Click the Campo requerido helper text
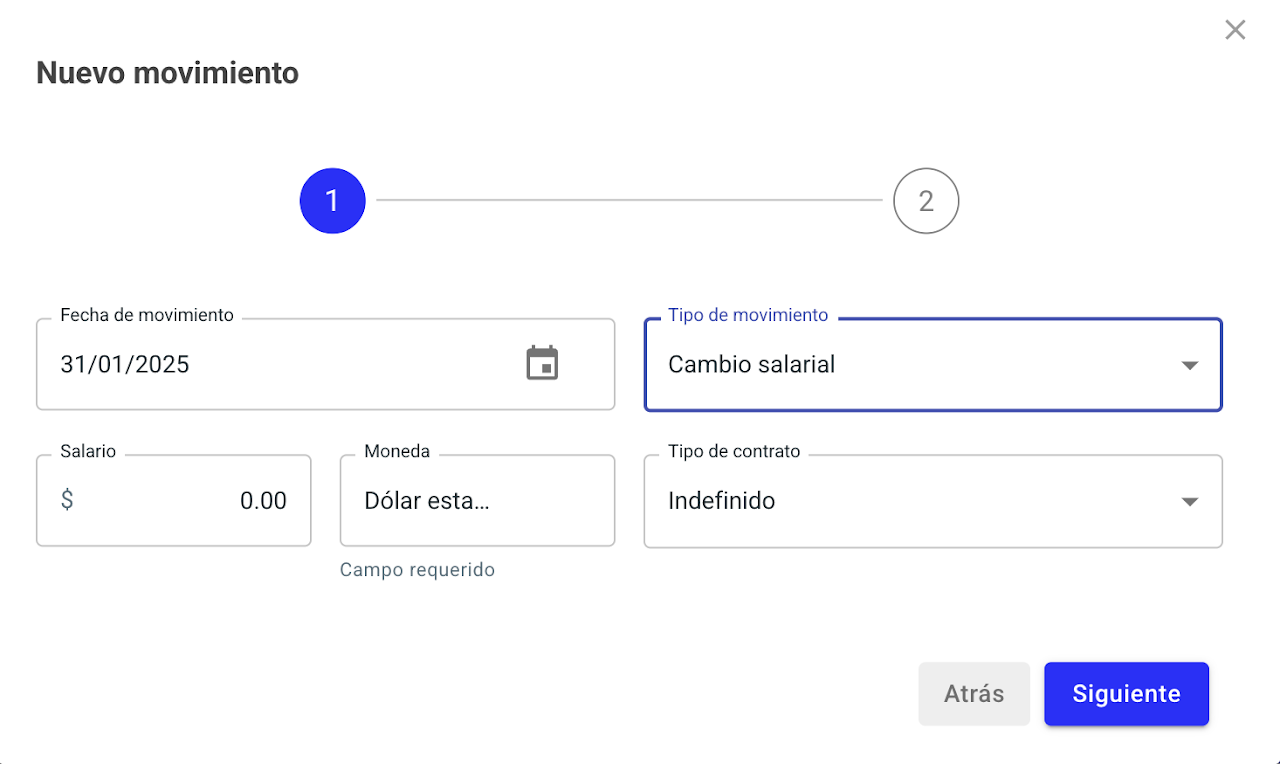Viewport: 1280px width, 764px height. [x=417, y=570]
